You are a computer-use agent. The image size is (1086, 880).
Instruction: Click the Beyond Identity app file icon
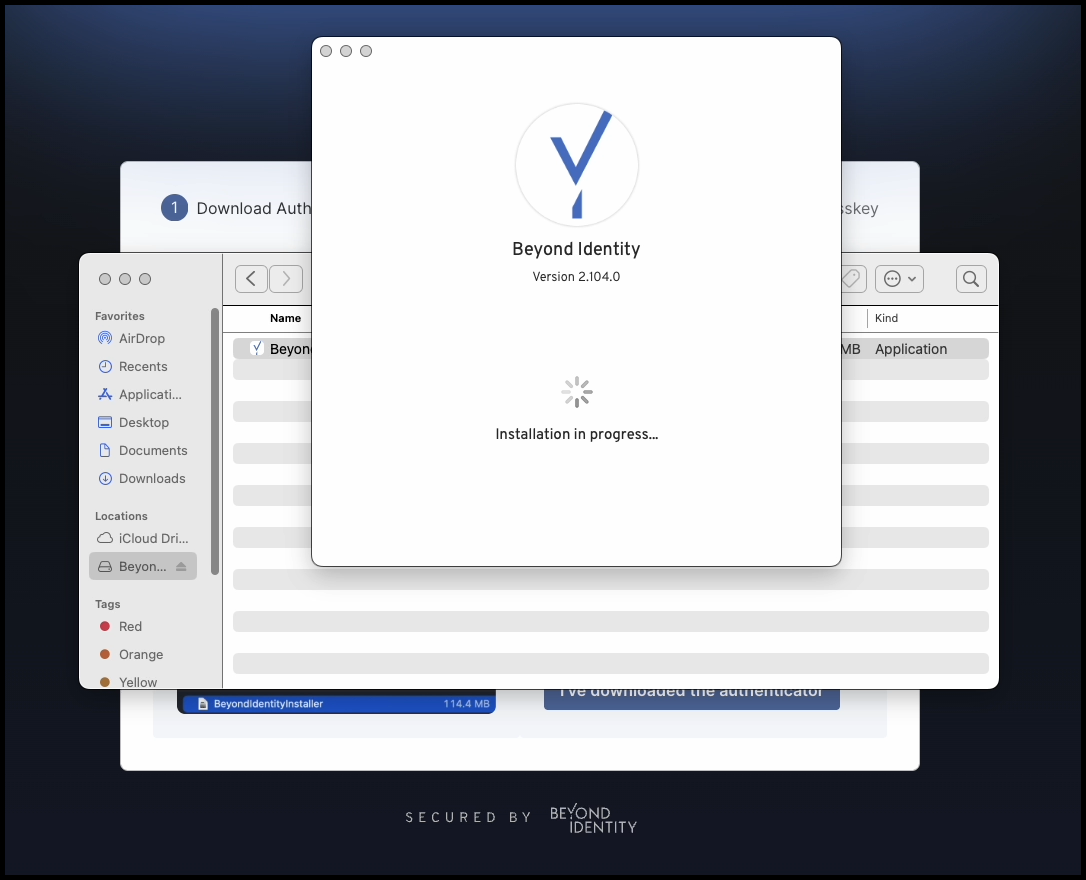257,348
